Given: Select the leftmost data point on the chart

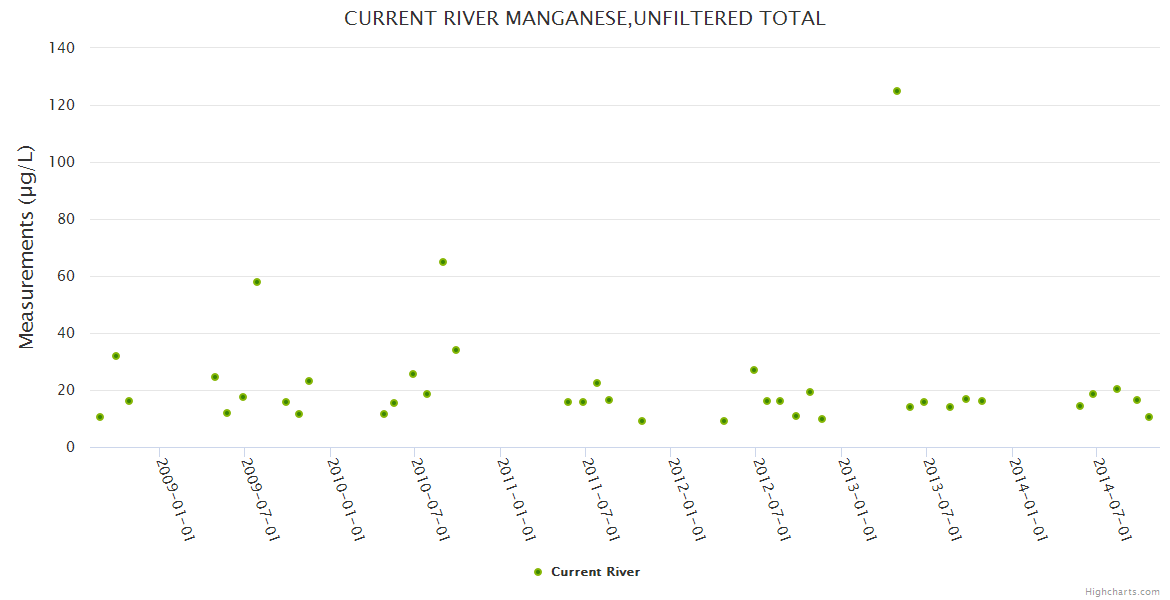Looking at the screenshot, I should point(100,417).
